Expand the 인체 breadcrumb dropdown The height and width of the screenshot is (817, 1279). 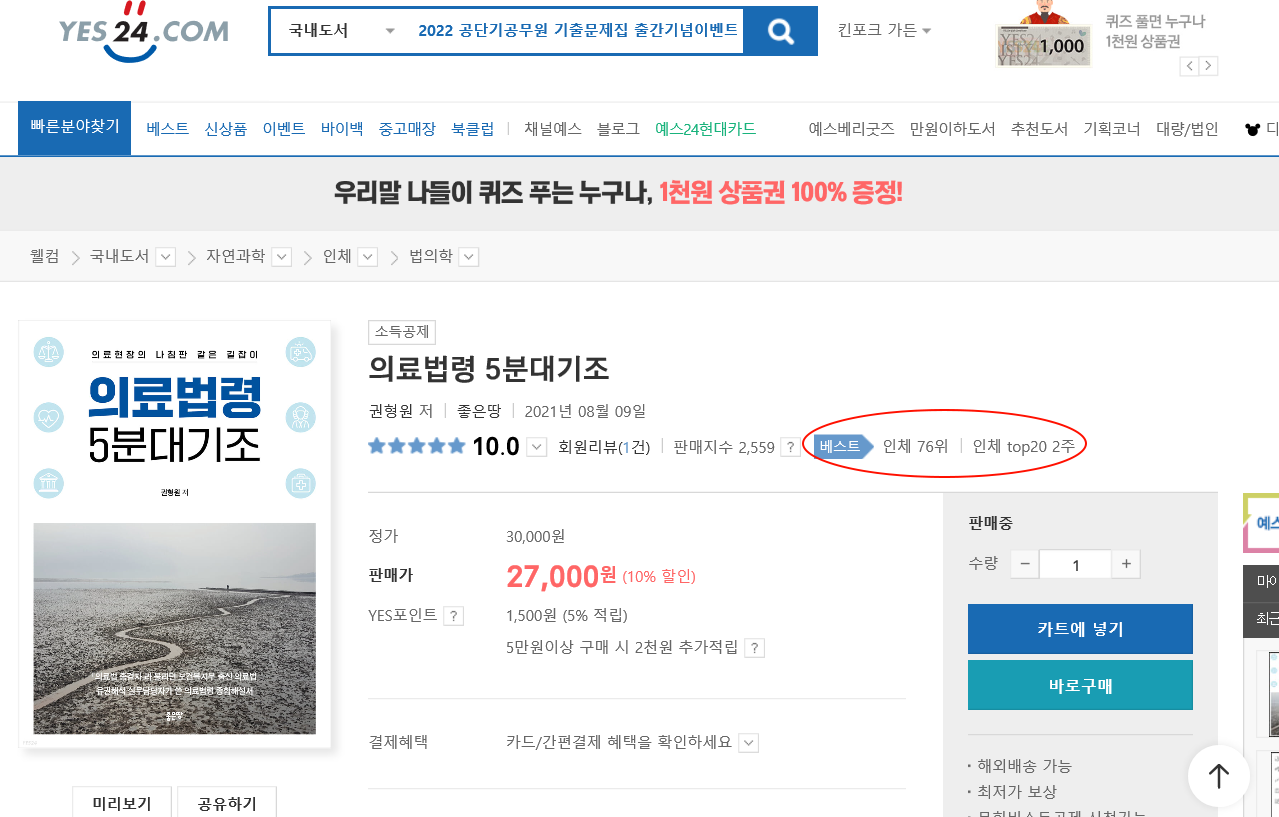click(368, 257)
